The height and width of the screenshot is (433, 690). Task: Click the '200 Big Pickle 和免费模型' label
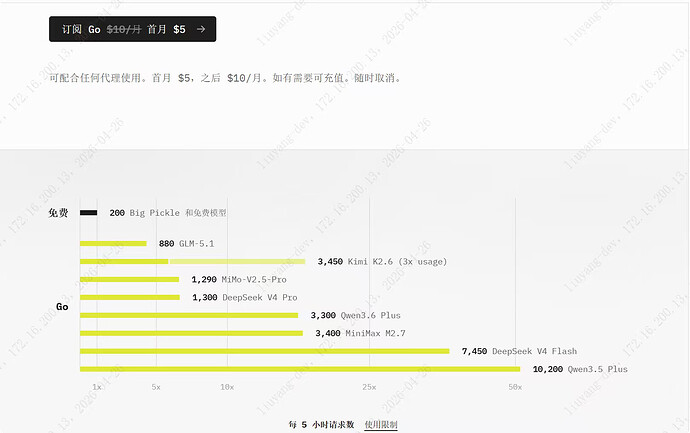click(168, 213)
